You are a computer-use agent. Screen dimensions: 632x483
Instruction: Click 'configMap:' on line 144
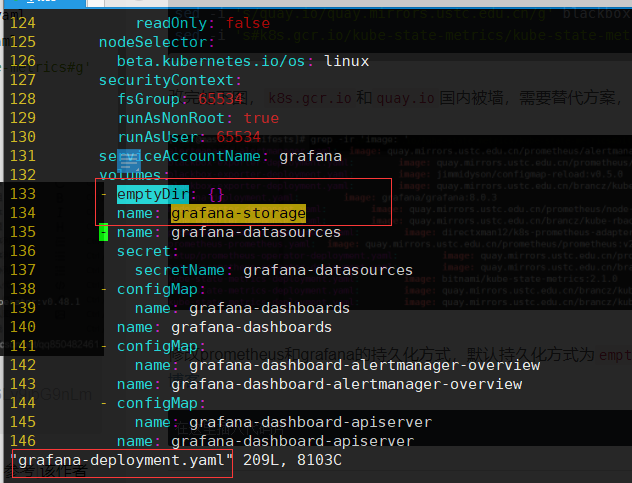tap(161, 403)
